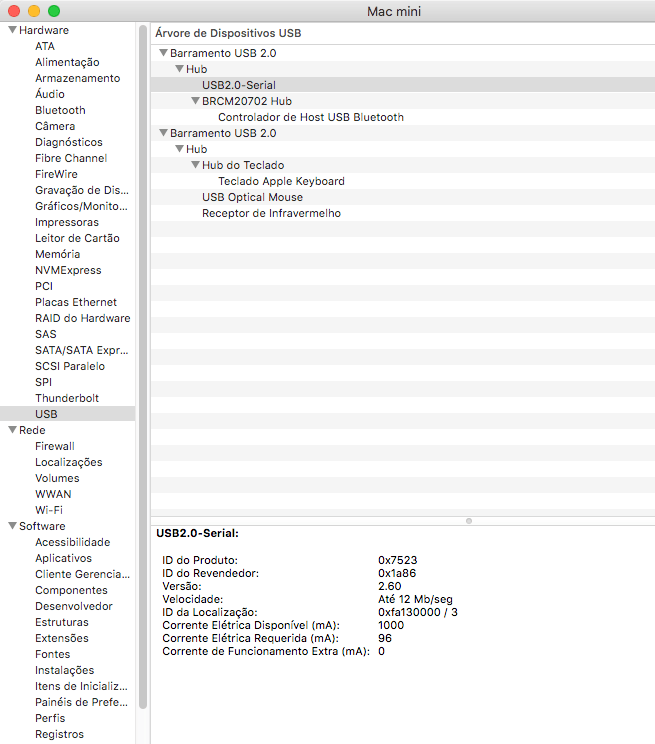Select USB2.0-Serial device row
The image size is (655, 744).
click(403, 85)
